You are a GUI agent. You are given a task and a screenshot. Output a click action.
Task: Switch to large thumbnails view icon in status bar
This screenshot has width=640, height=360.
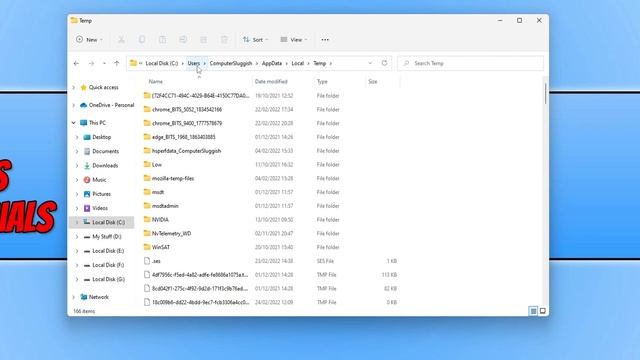tap(542, 311)
